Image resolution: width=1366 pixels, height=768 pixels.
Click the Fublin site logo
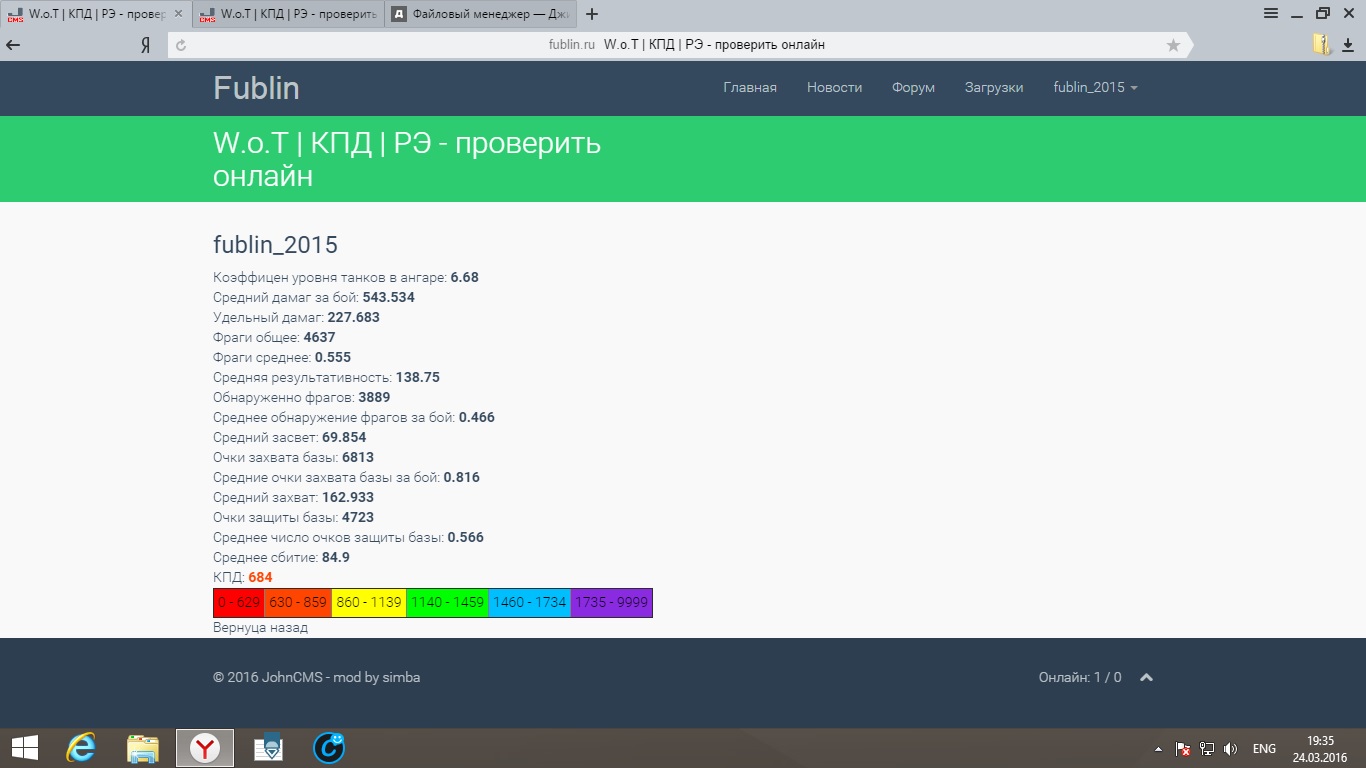[x=256, y=88]
